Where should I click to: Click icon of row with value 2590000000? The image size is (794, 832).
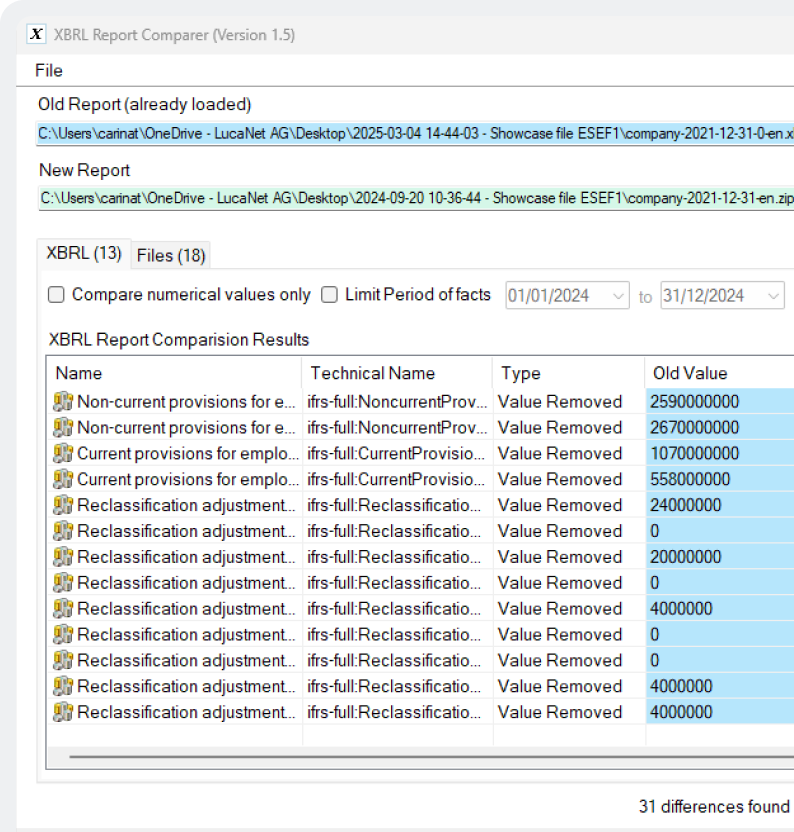click(x=63, y=402)
